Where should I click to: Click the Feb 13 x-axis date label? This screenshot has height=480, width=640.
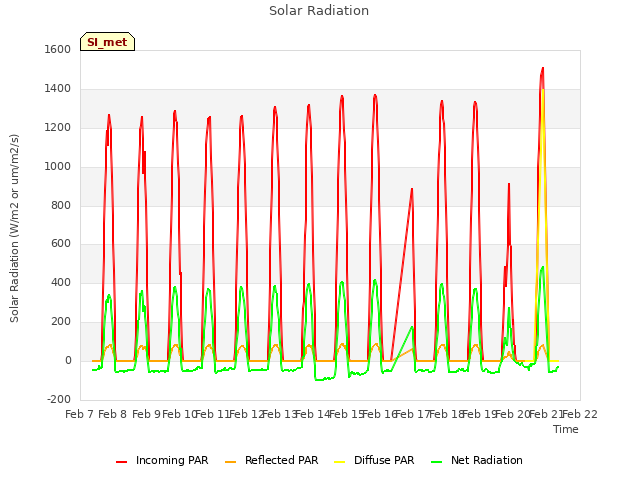(280, 414)
